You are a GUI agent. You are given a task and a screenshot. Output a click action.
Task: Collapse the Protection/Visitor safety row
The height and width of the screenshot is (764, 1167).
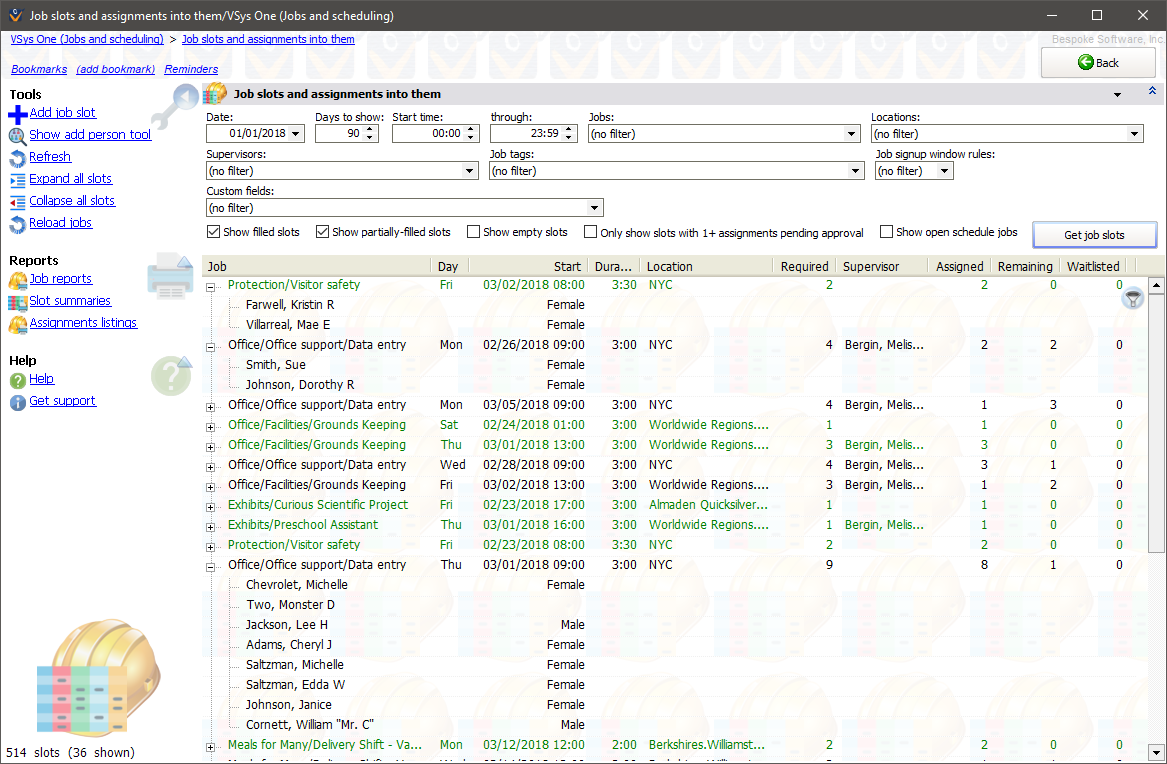208,285
